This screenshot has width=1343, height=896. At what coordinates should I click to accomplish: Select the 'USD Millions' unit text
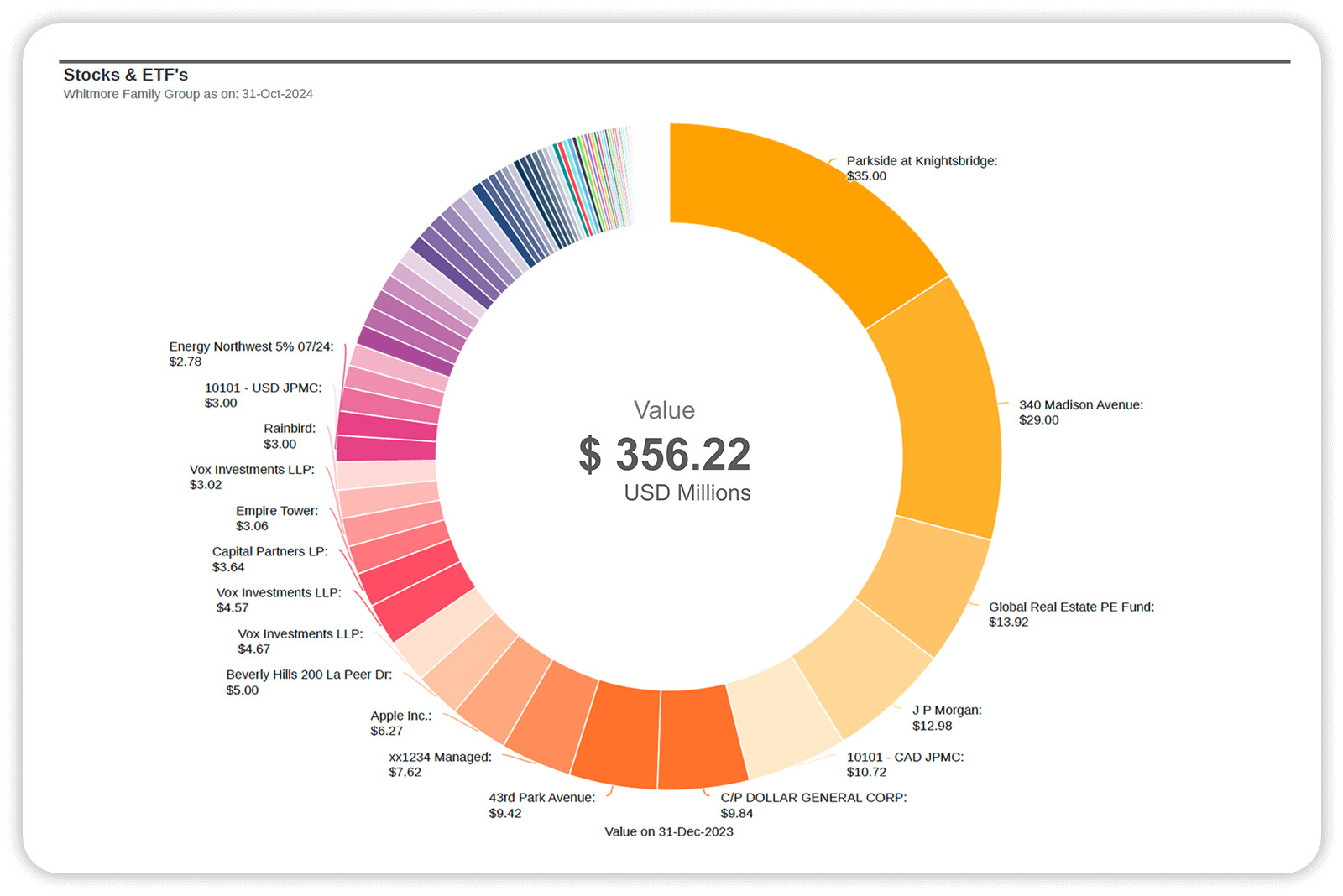687,492
